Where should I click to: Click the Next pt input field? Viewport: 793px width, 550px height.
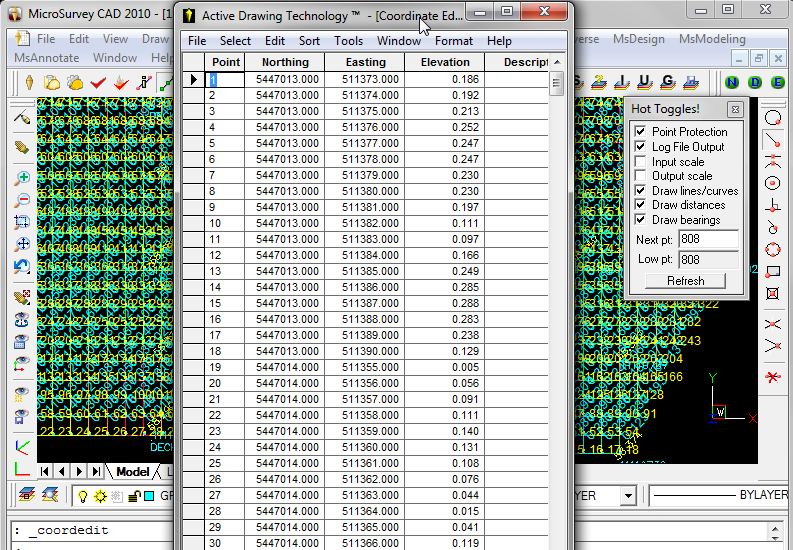click(x=708, y=240)
